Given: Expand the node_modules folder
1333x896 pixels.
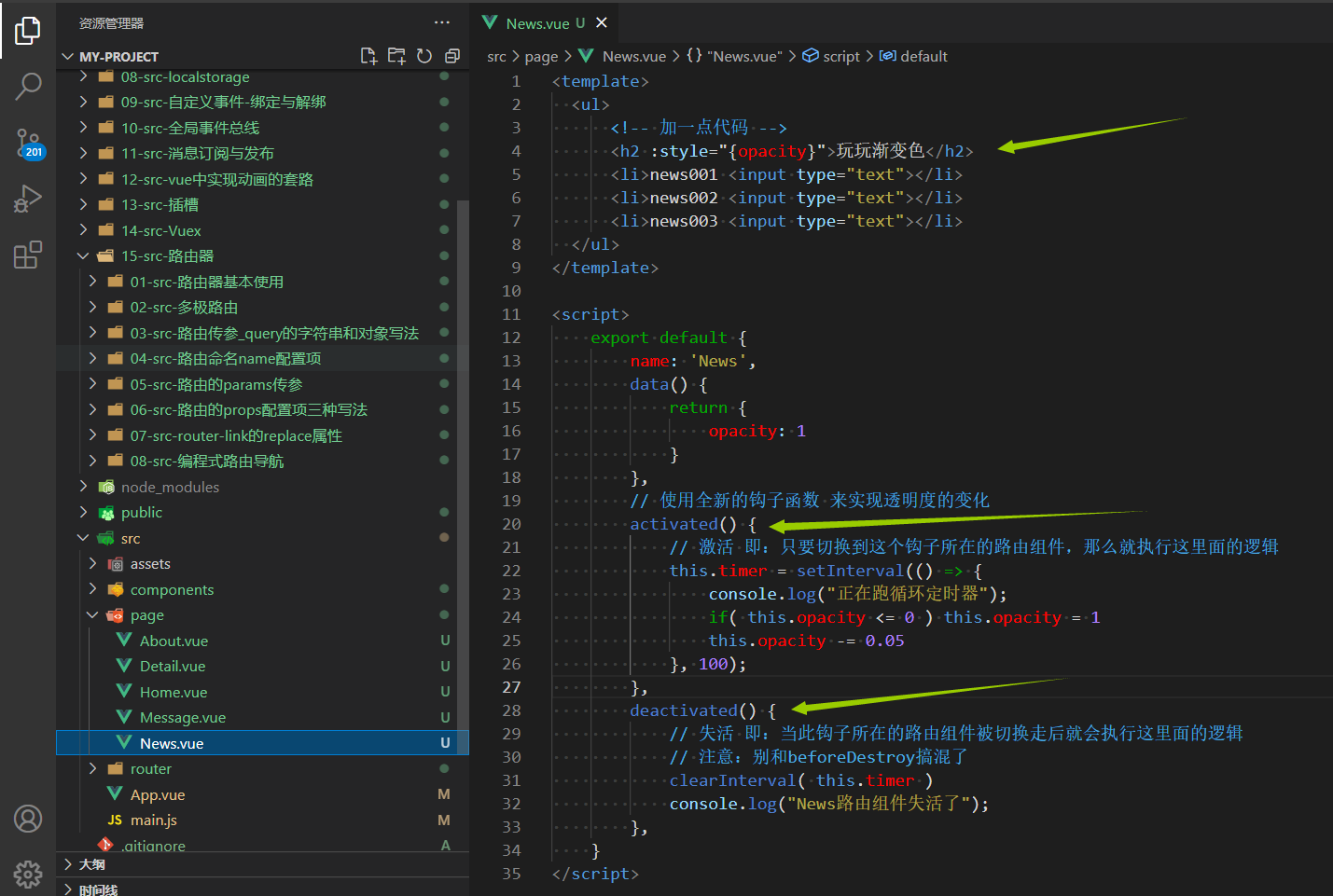Looking at the screenshot, I should [83, 486].
